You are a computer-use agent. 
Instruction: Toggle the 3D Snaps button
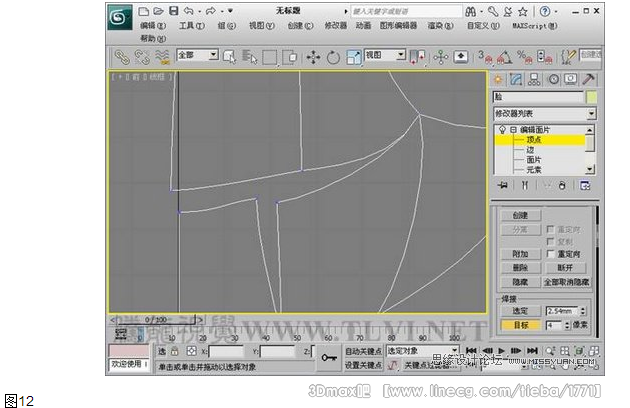click(485, 57)
